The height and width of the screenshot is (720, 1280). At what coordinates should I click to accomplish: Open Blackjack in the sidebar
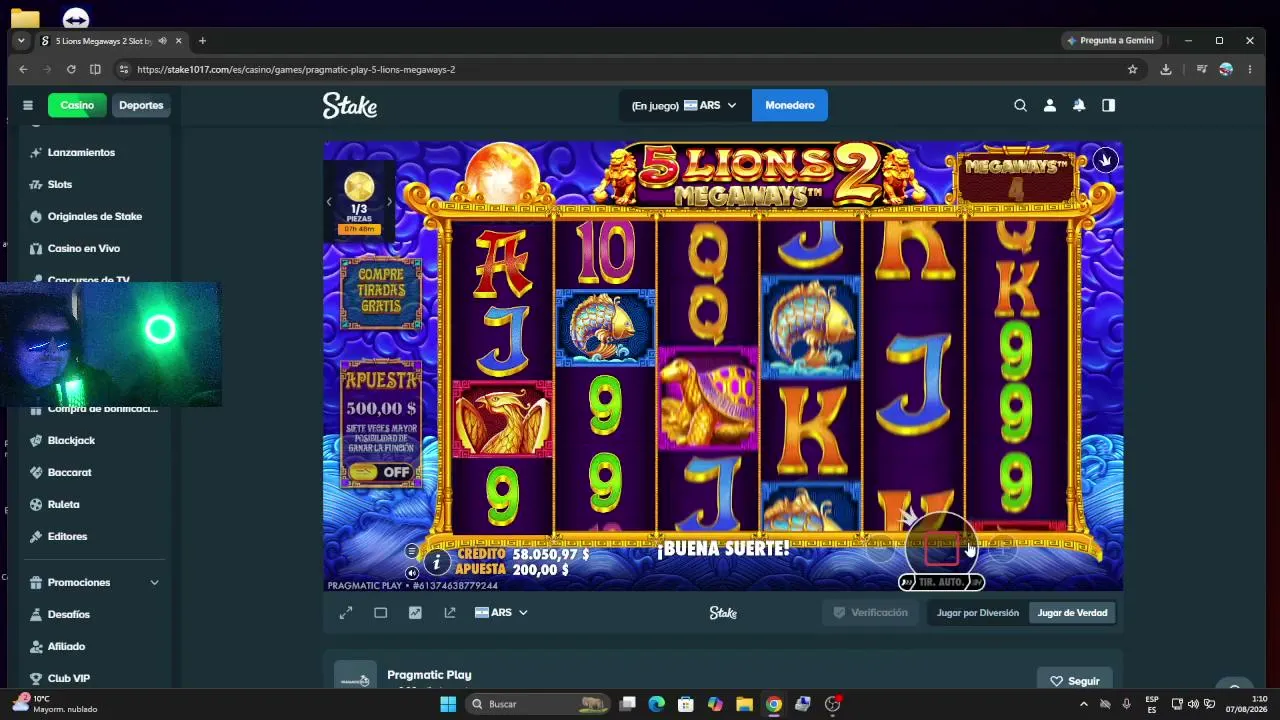[71, 440]
